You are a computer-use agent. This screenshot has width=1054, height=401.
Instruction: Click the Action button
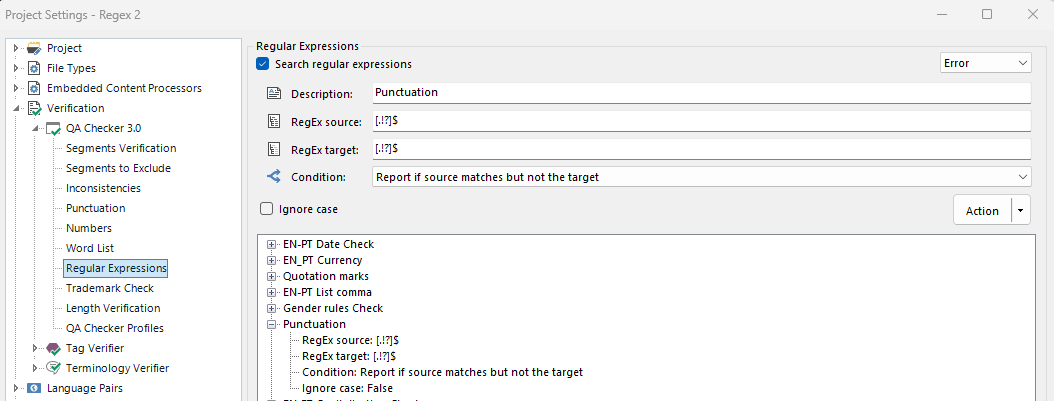click(x=982, y=211)
